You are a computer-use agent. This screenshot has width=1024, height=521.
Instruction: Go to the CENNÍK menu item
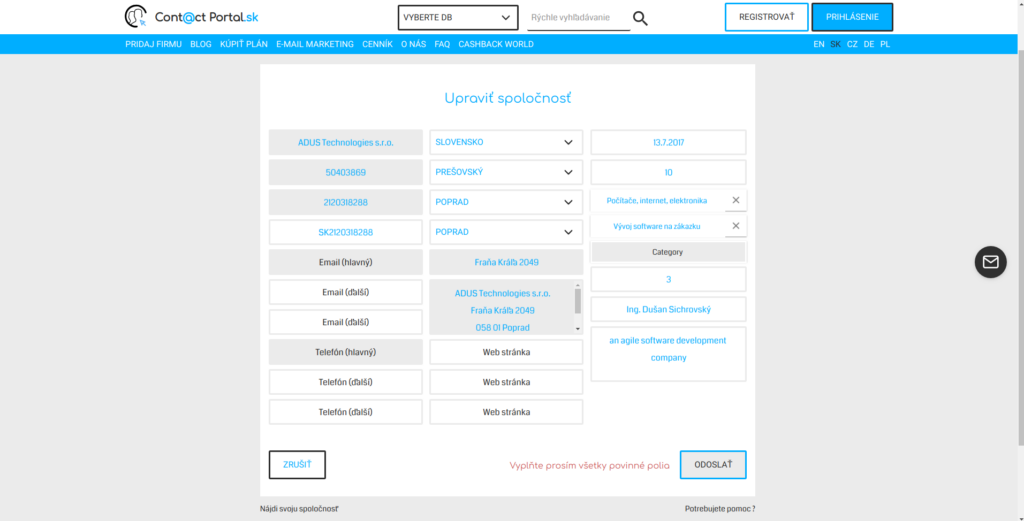(377, 44)
